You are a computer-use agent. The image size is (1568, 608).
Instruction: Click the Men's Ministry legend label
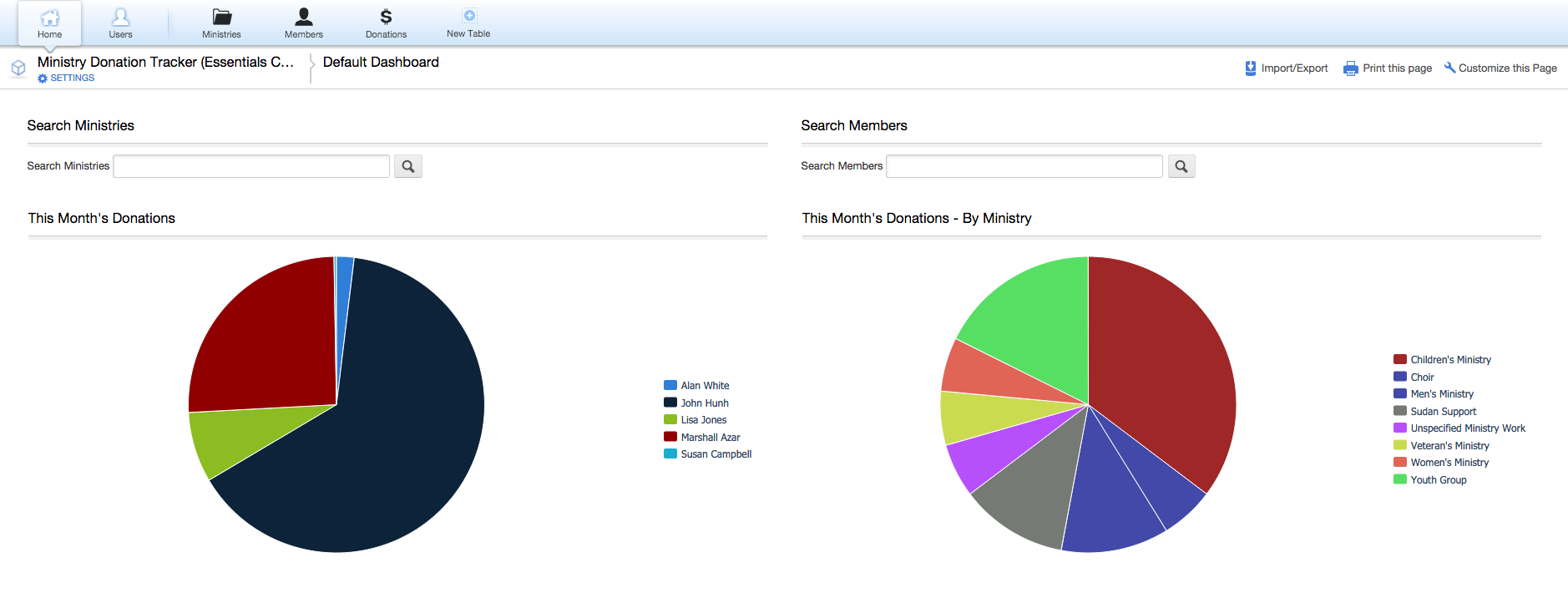pyautogui.click(x=1443, y=394)
